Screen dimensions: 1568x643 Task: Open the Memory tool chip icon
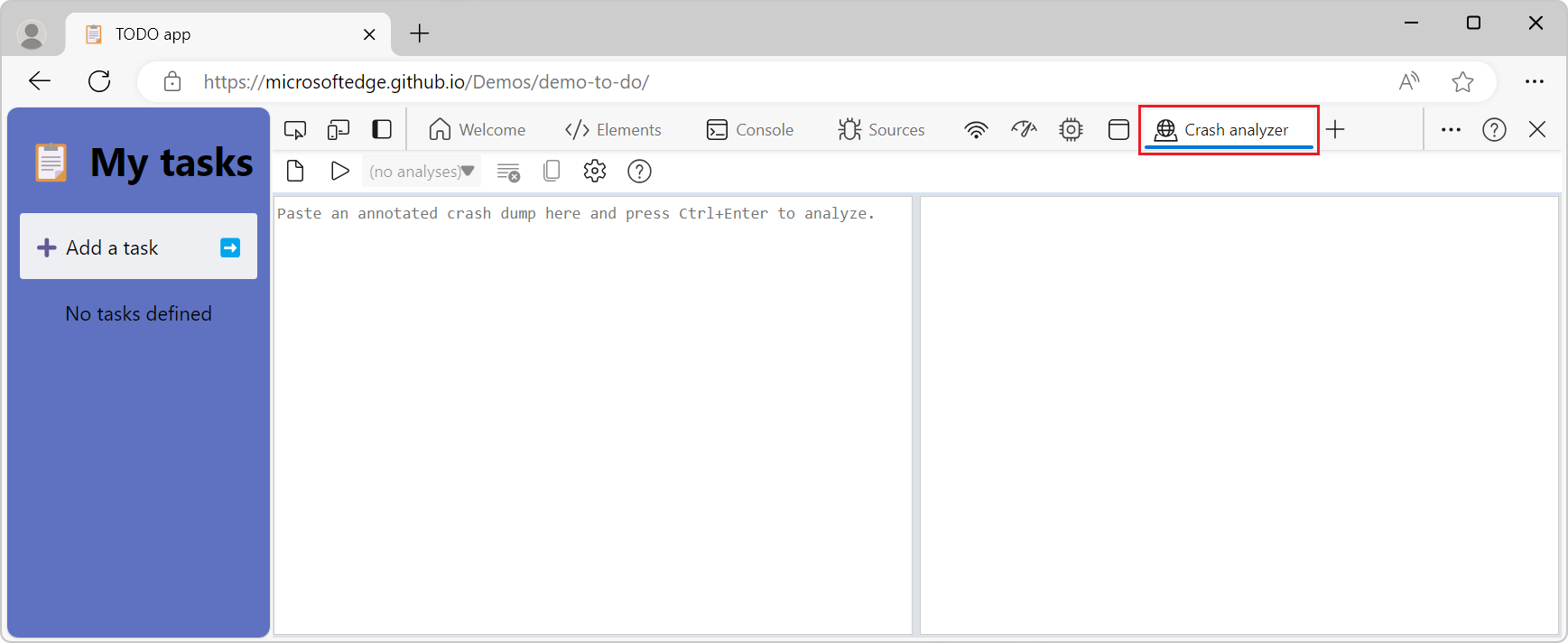(x=1072, y=130)
